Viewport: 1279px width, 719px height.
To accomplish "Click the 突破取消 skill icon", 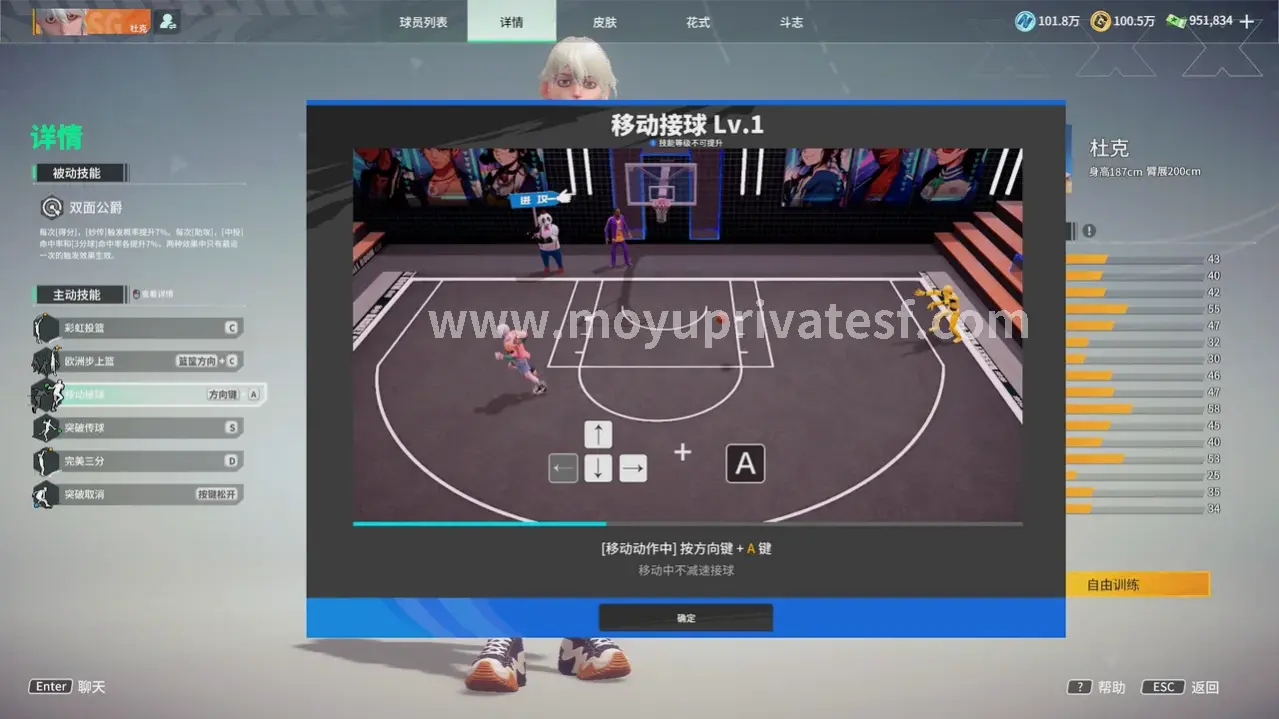I will [x=45, y=494].
